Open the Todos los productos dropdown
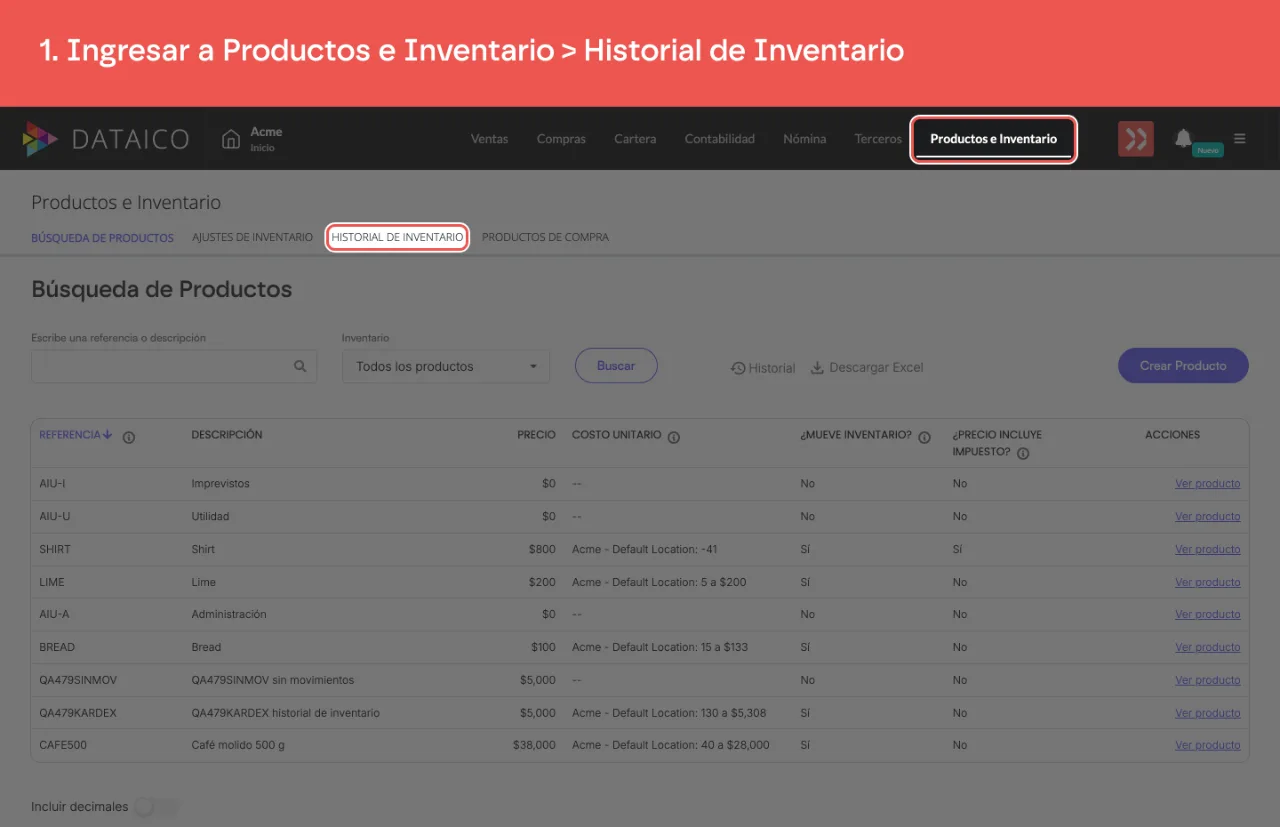Viewport: 1280px width, 827px height. point(446,367)
